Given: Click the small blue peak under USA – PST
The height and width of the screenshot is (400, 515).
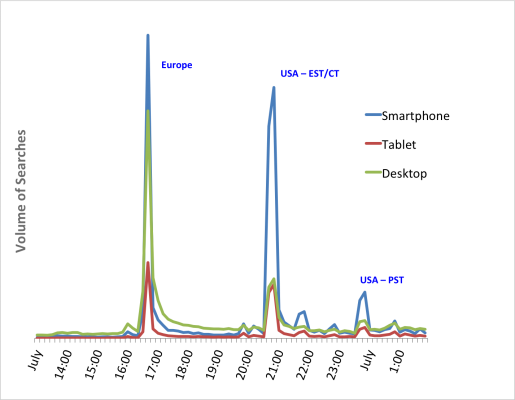Looking at the screenshot, I should click(x=365, y=292).
